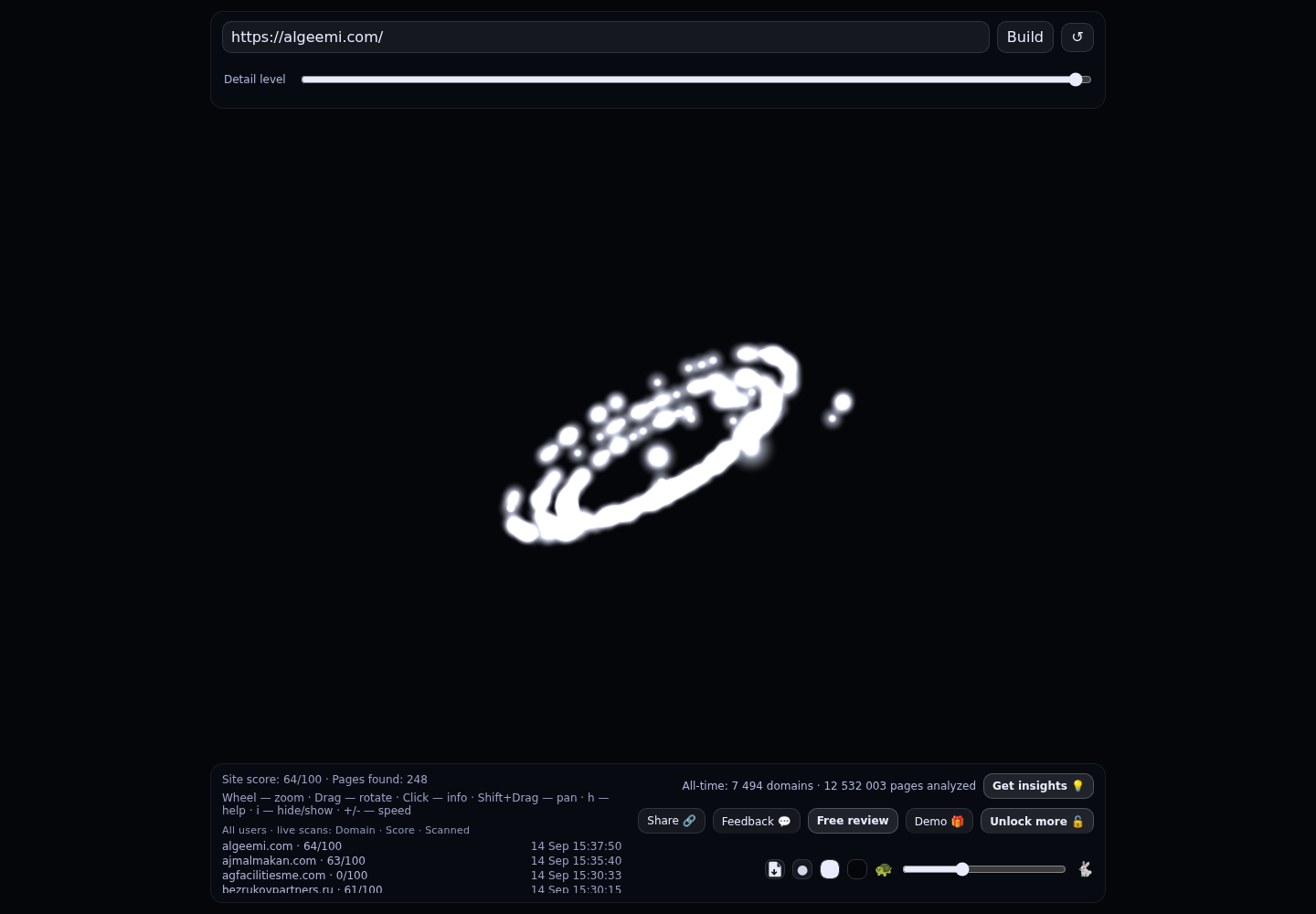Open the Get insights button
Viewport: 1316px width, 914px height.
point(1038,786)
